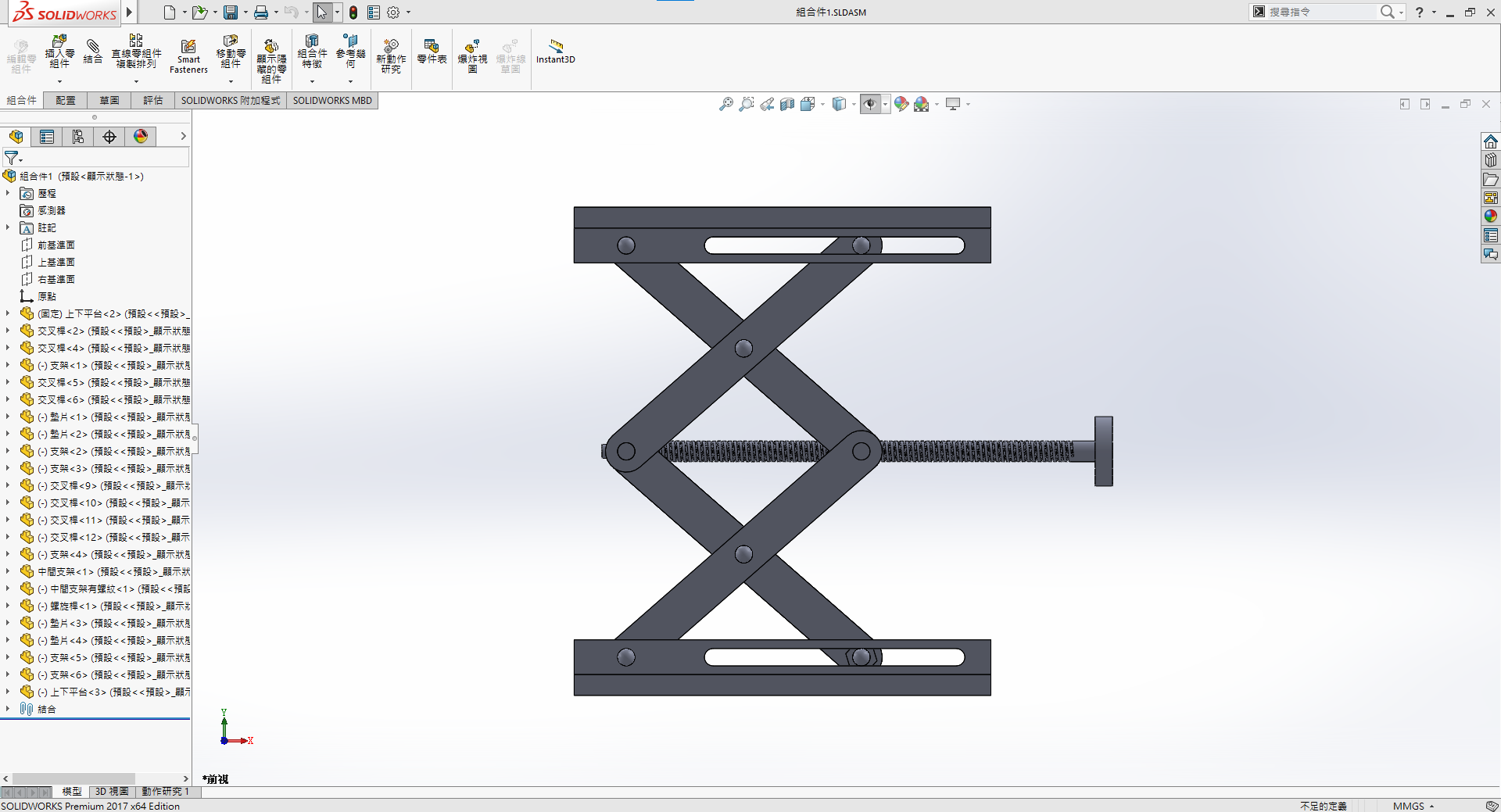Click the Rebuild traffic light icon
The height and width of the screenshot is (812, 1501).
pos(353,13)
